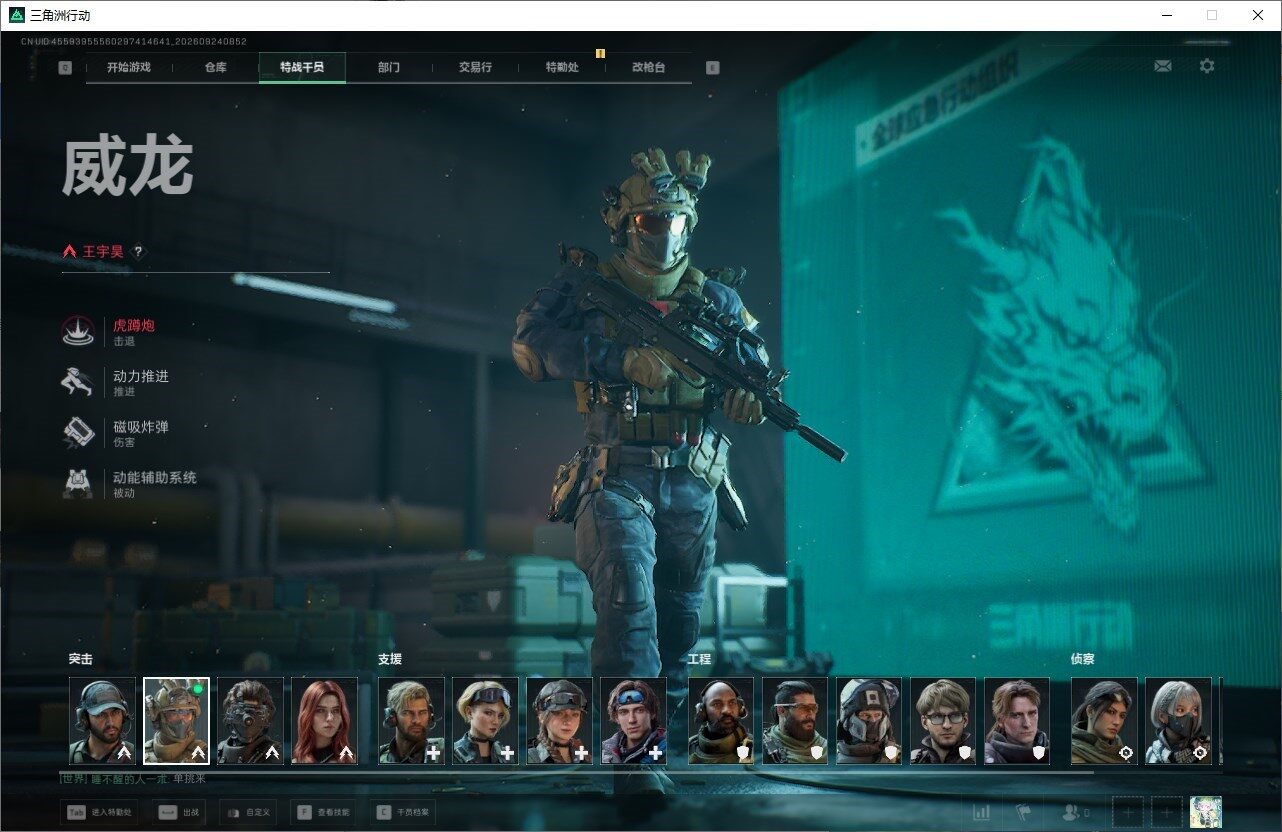The image size is (1282, 832).
Task: Click the plus slot next to the friends icon
Action: tap(1128, 813)
